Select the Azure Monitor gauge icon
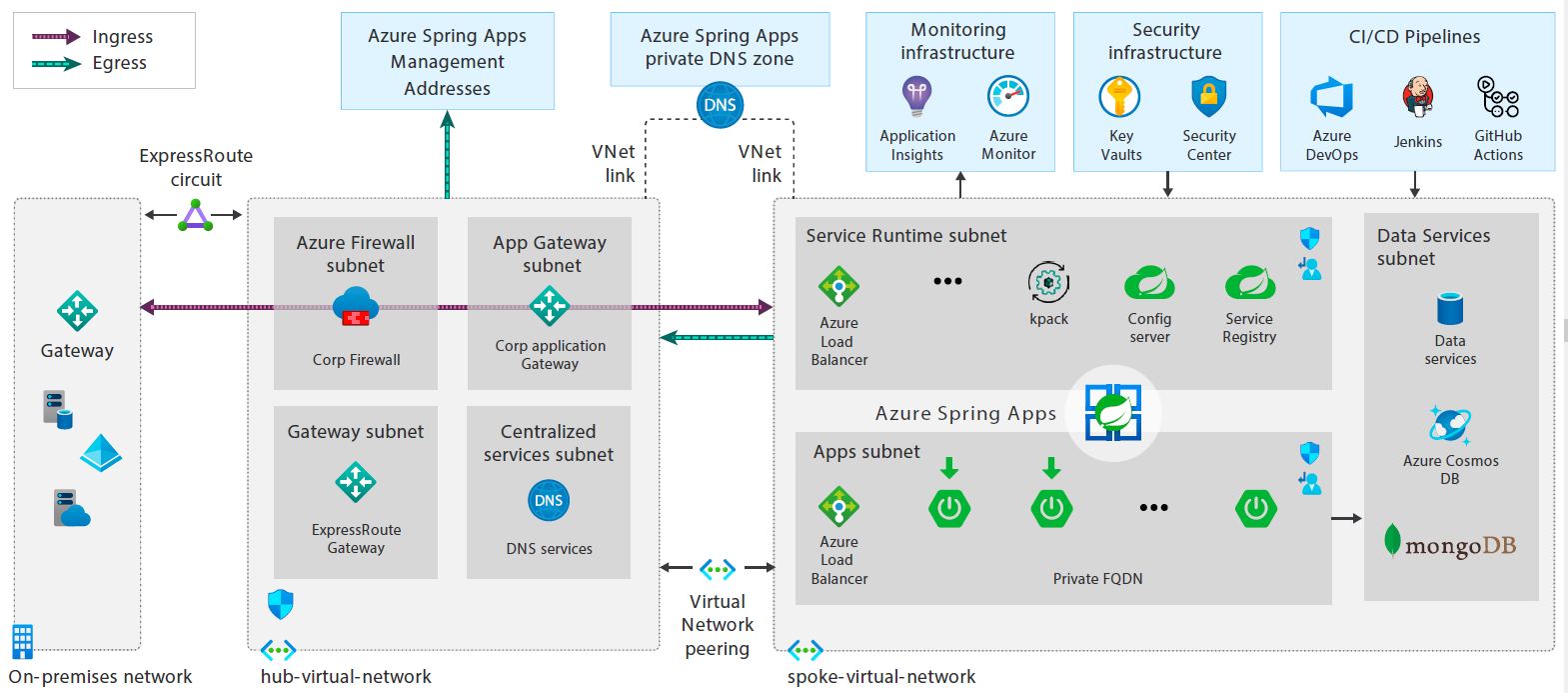The image size is (1568, 693). tap(1008, 97)
